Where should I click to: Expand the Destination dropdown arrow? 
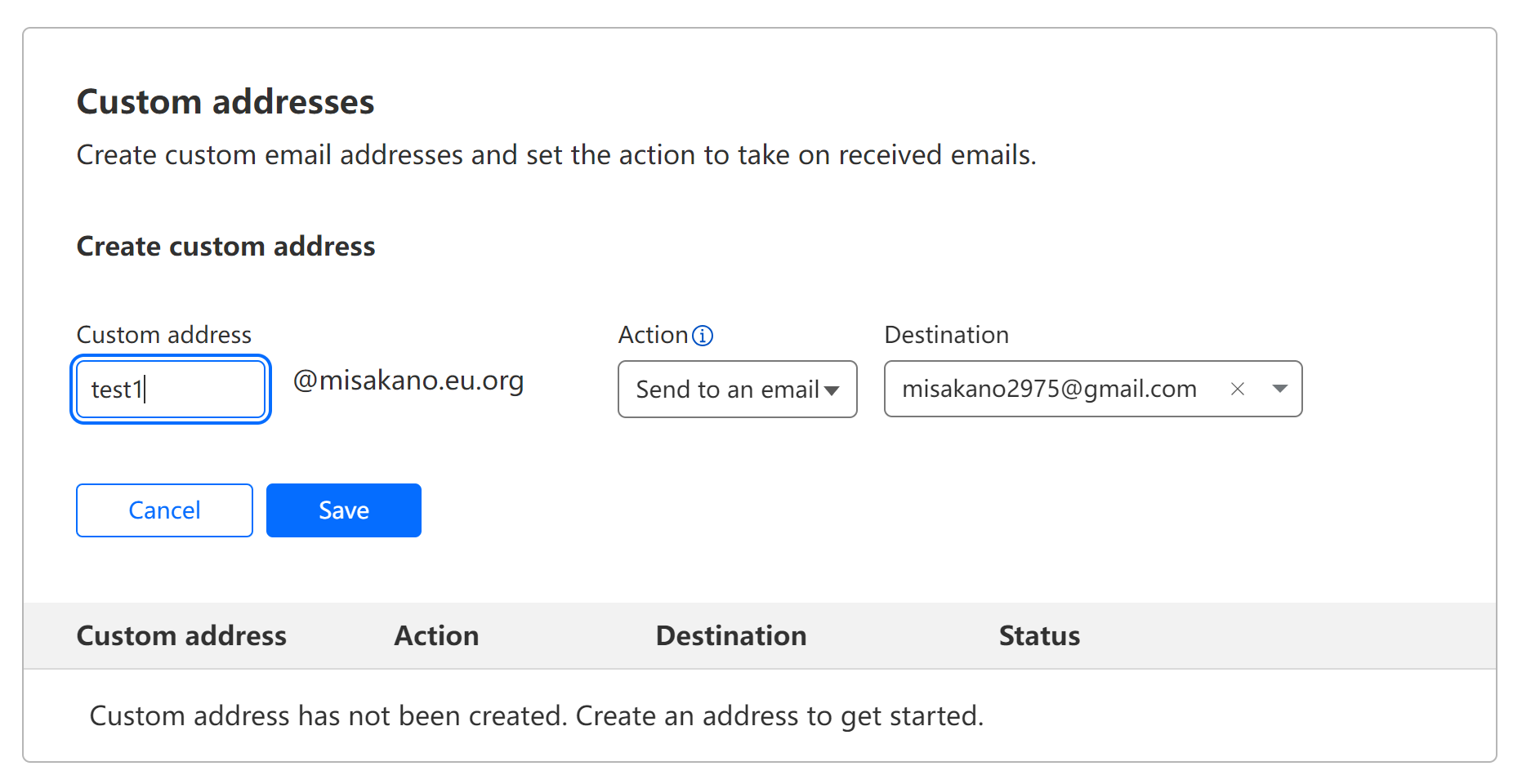(x=1280, y=390)
